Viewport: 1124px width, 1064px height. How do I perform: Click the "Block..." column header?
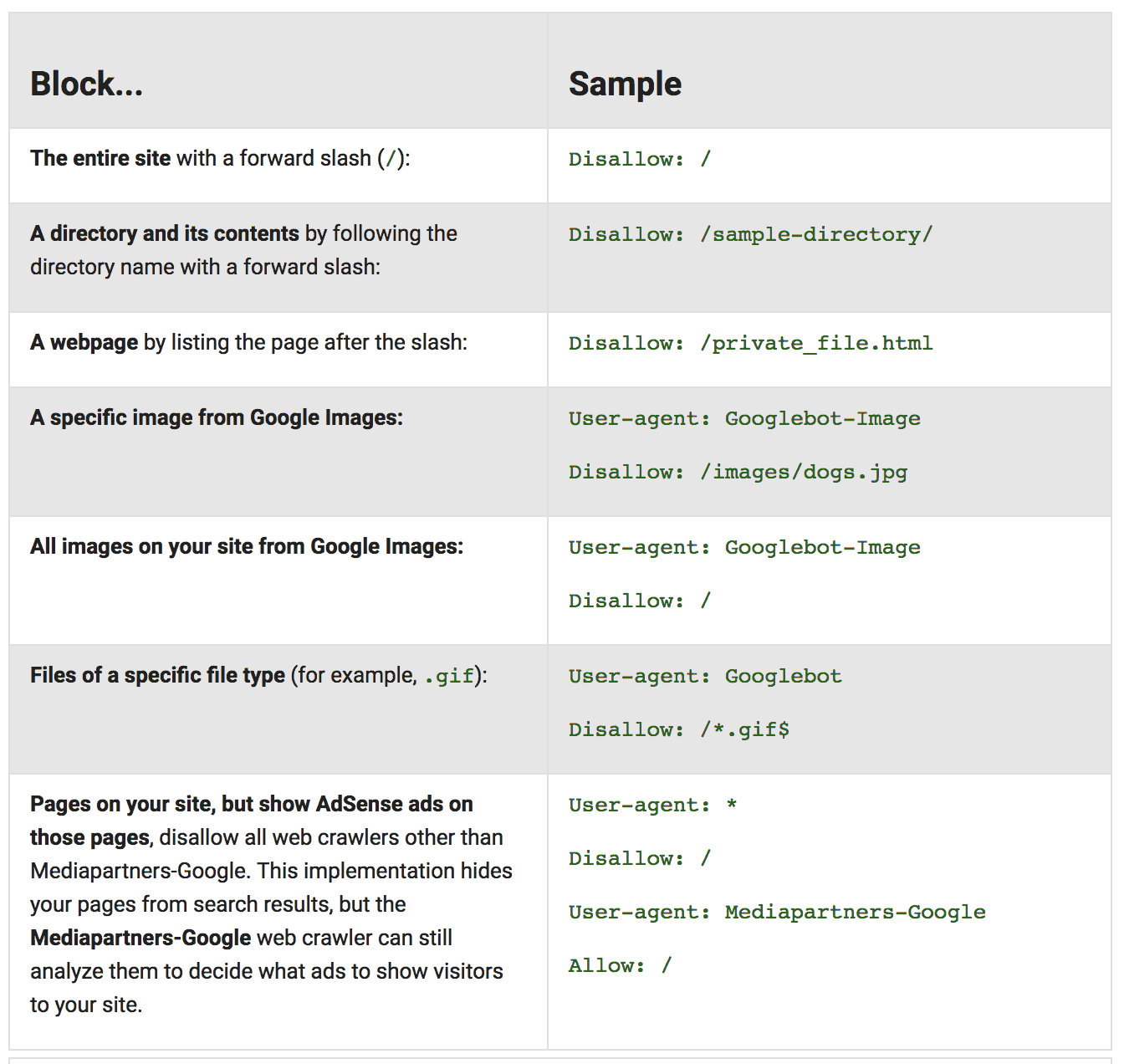point(86,84)
